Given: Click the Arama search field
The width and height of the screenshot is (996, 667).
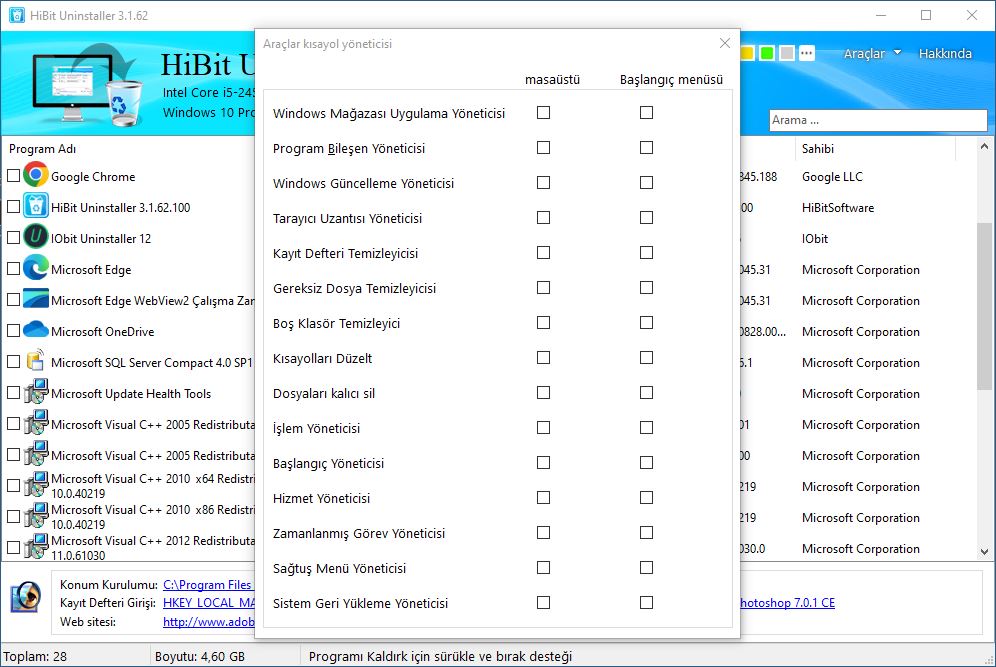Looking at the screenshot, I should 878,120.
